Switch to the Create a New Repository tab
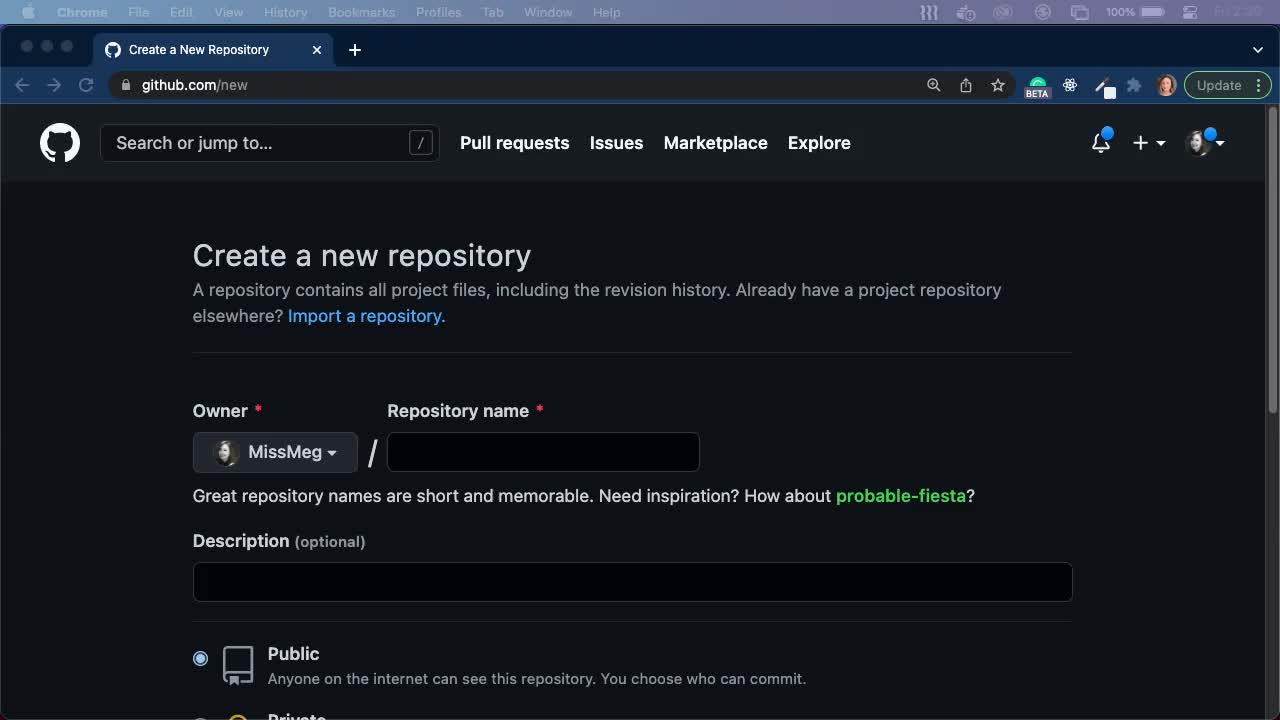Viewport: 1280px width, 720px height. click(200, 49)
